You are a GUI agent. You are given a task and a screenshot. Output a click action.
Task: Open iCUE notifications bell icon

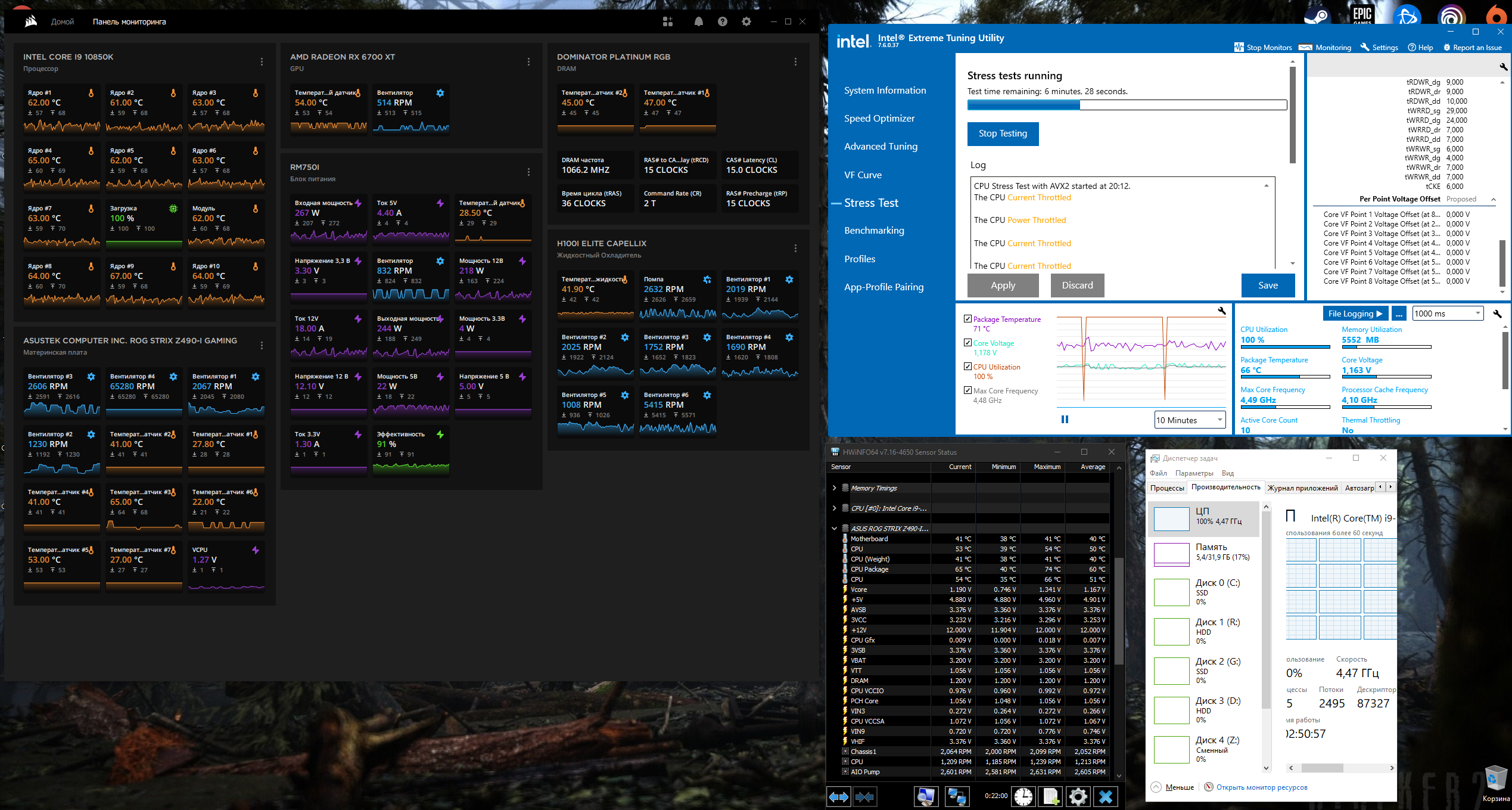point(698,22)
